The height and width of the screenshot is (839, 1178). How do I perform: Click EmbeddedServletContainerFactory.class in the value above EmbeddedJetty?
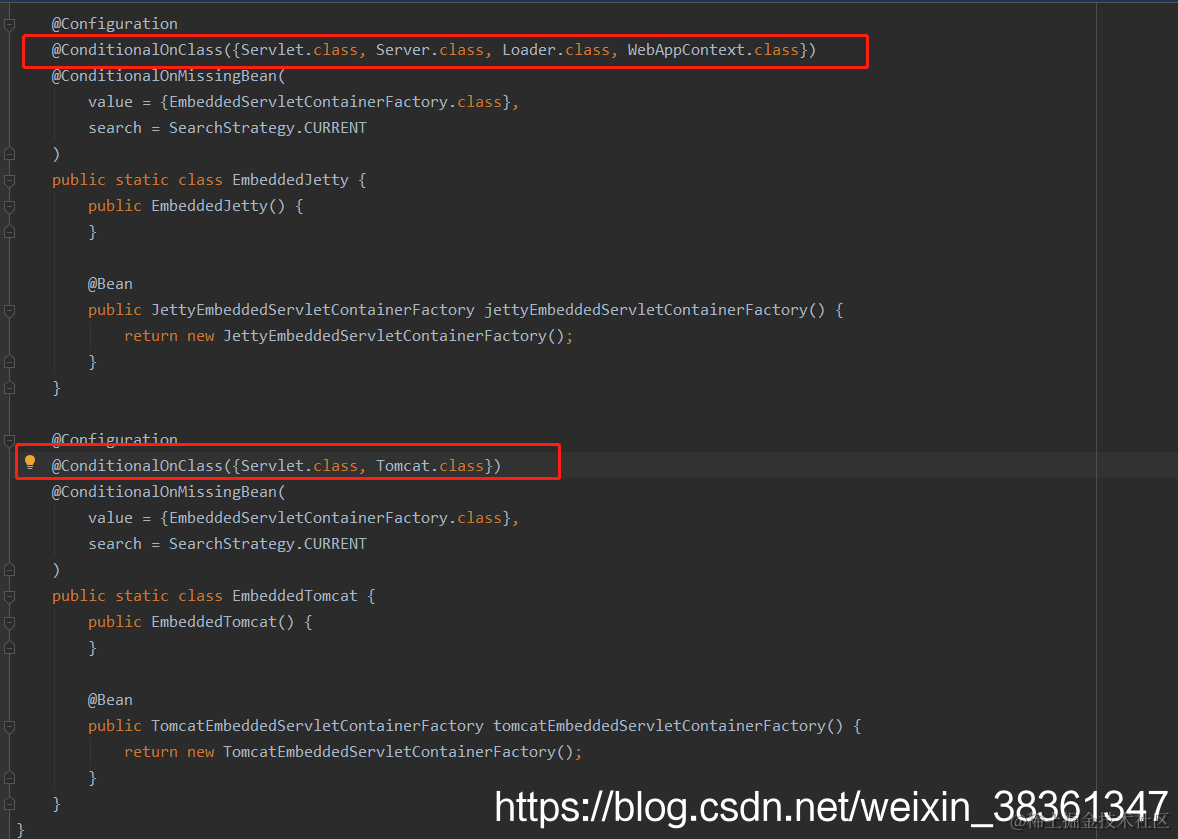[x=335, y=101]
